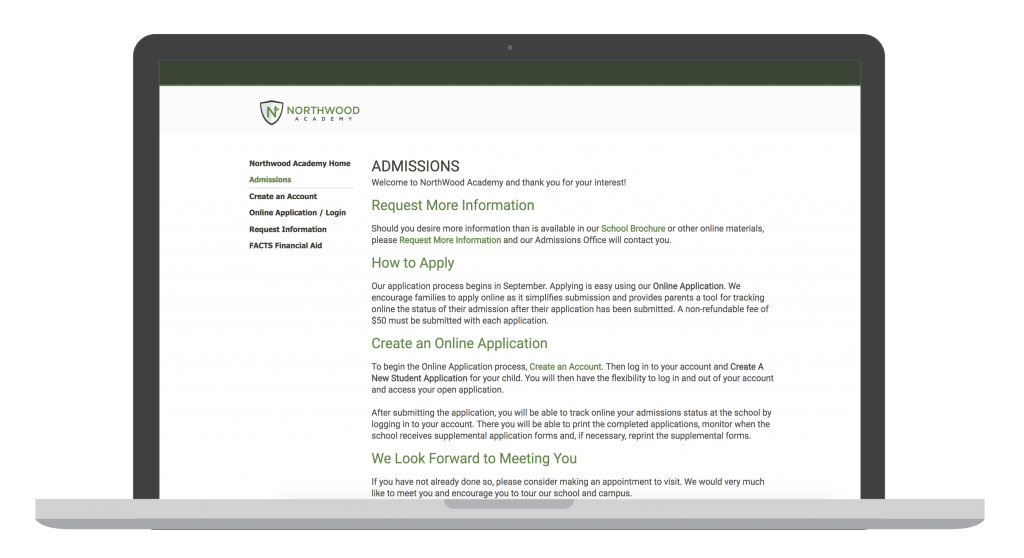The image size is (1024, 558).
Task: Open Create an Account sidebar item
Action: click(x=283, y=196)
